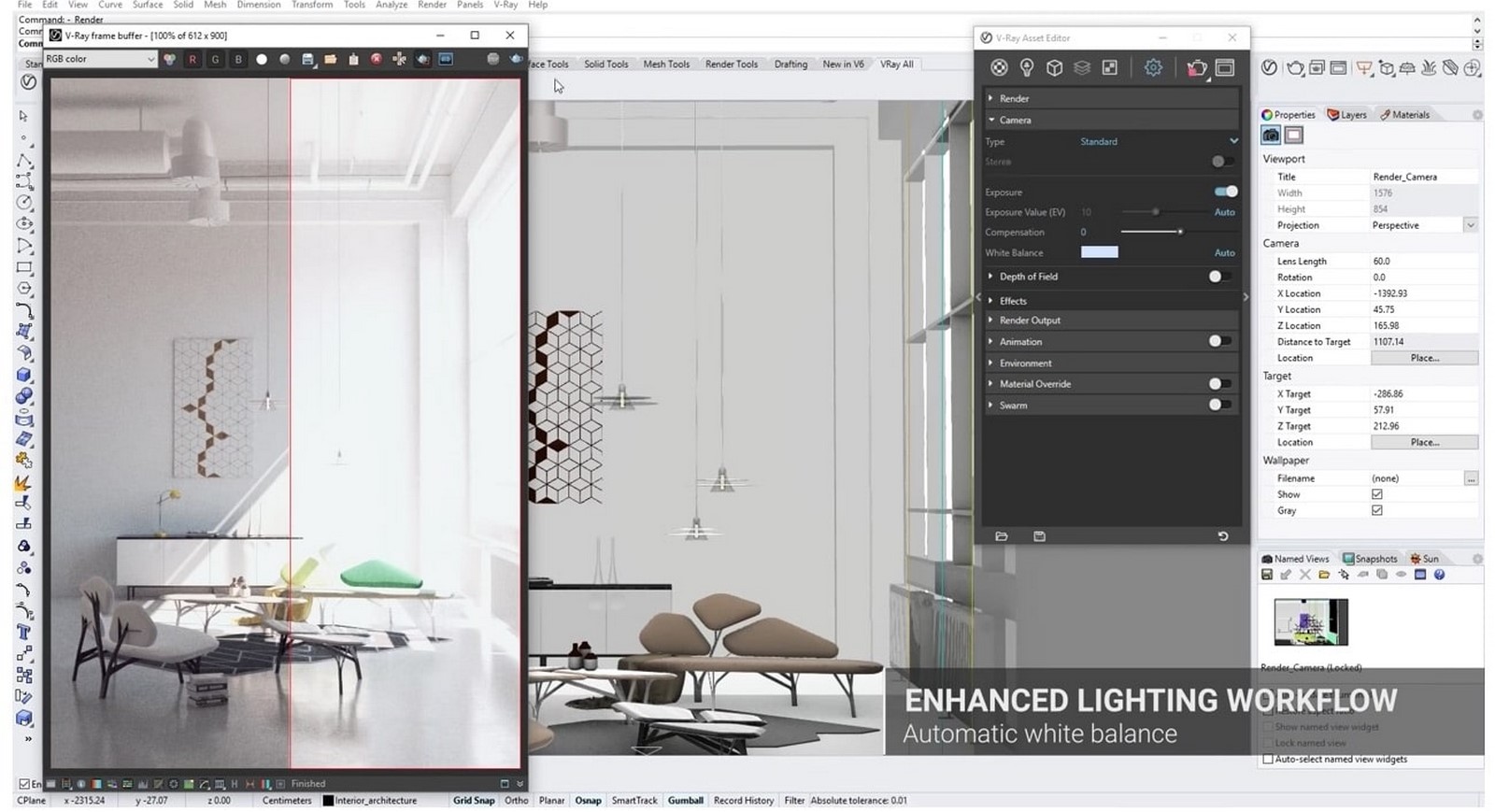Open the Lights bulb icon in Asset Editor
The height and width of the screenshot is (812, 1495).
click(1027, 67)
